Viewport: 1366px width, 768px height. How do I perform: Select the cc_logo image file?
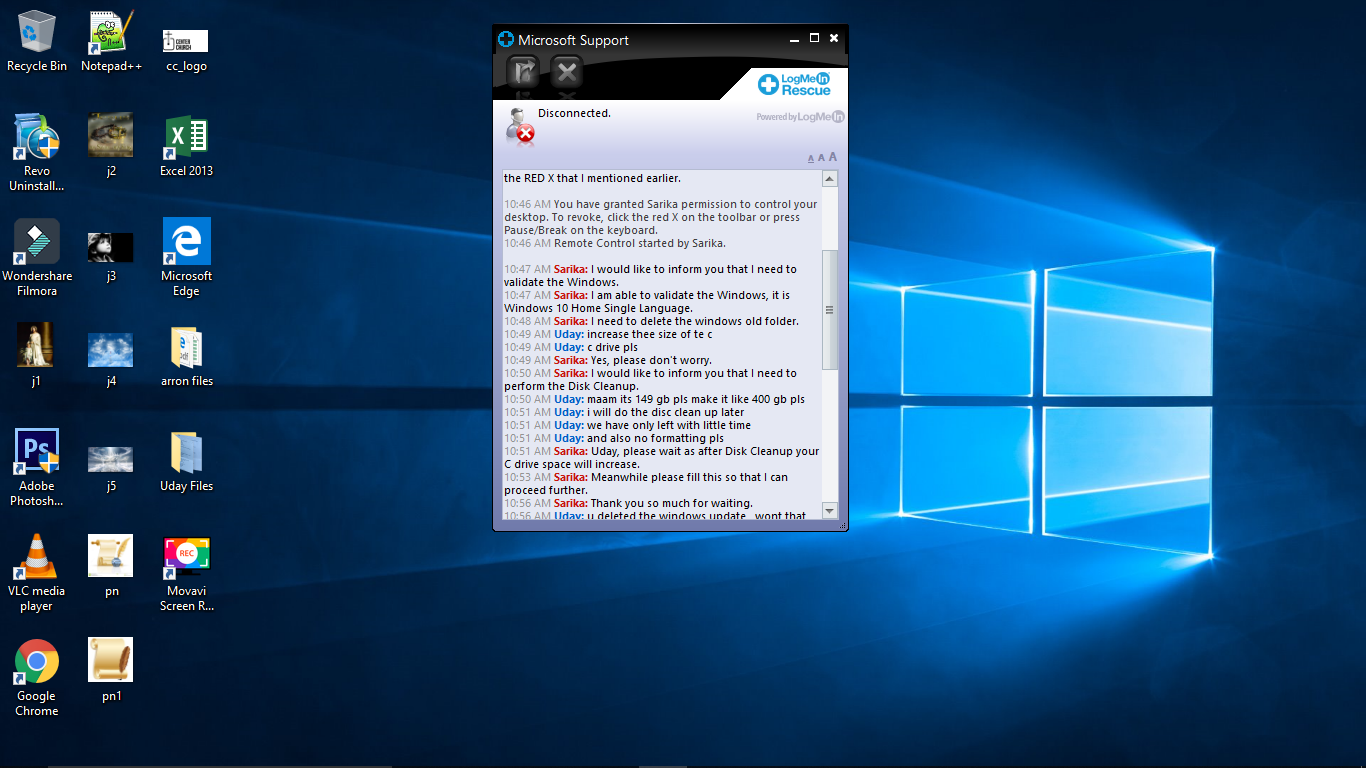[186, 48]
